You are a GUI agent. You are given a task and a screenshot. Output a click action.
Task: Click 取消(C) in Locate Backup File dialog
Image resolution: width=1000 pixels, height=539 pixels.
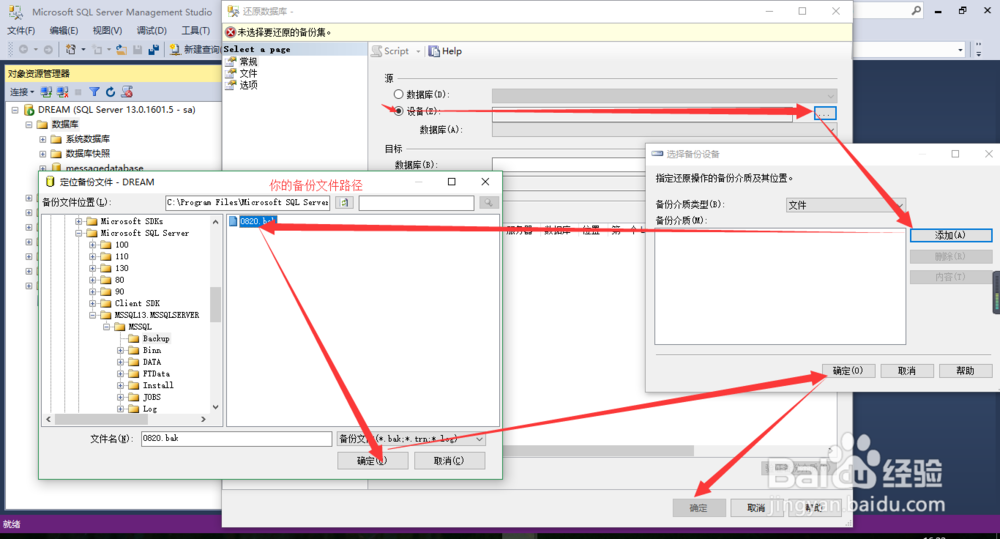point(450,461)
